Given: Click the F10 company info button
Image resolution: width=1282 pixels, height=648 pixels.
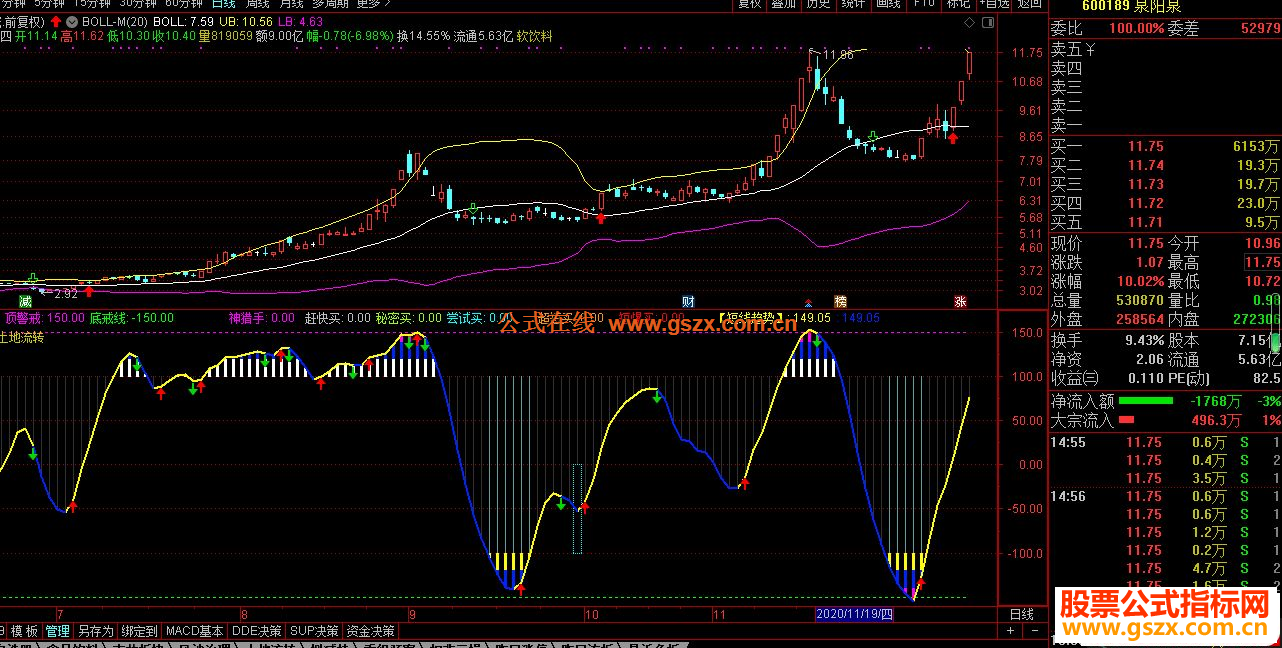Looking at the screenshot, I should pos(923,4).
